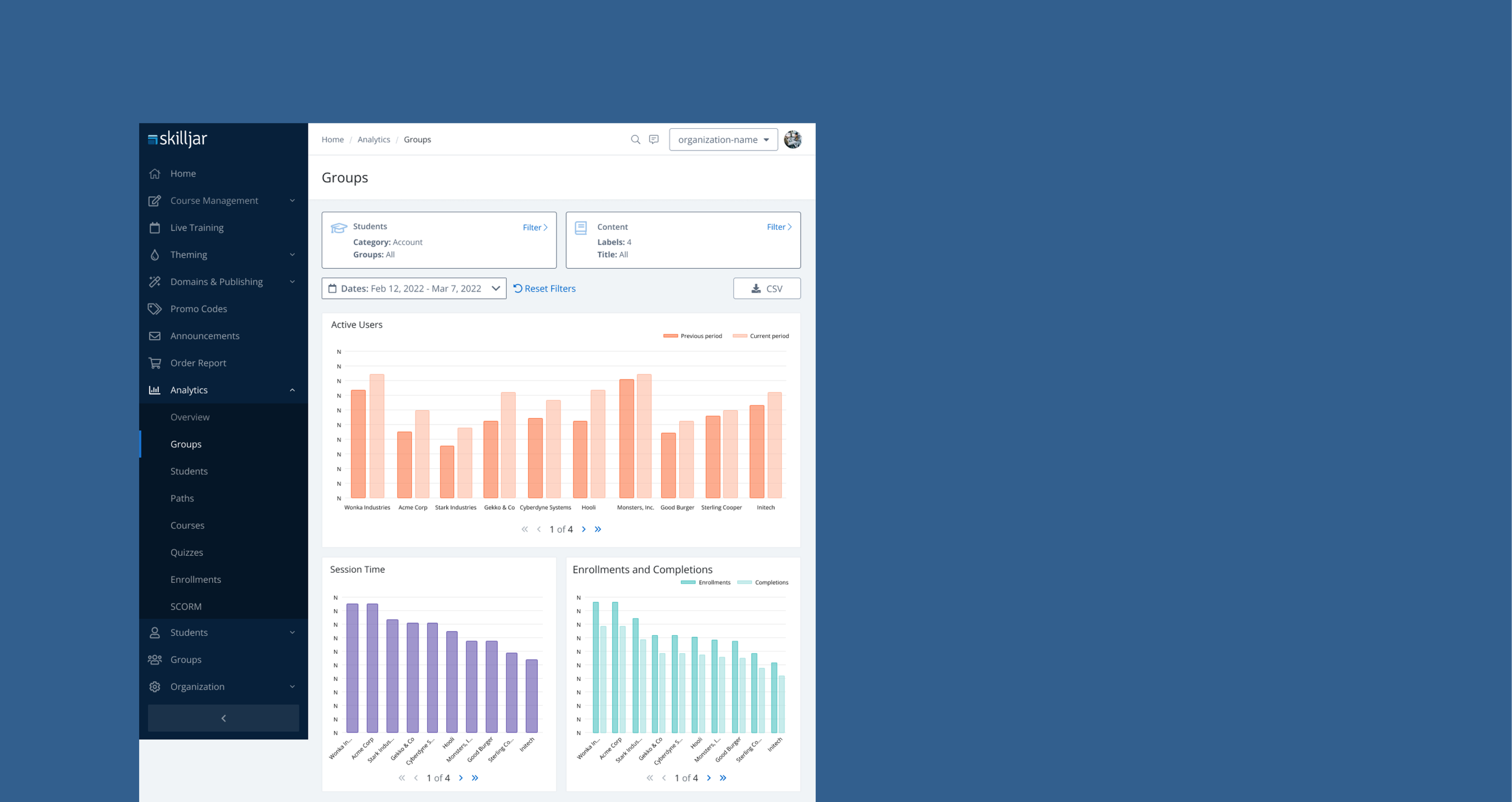Click the Announcements envelope icon
Screen dimensions: 1512x802
pos(155,336)
